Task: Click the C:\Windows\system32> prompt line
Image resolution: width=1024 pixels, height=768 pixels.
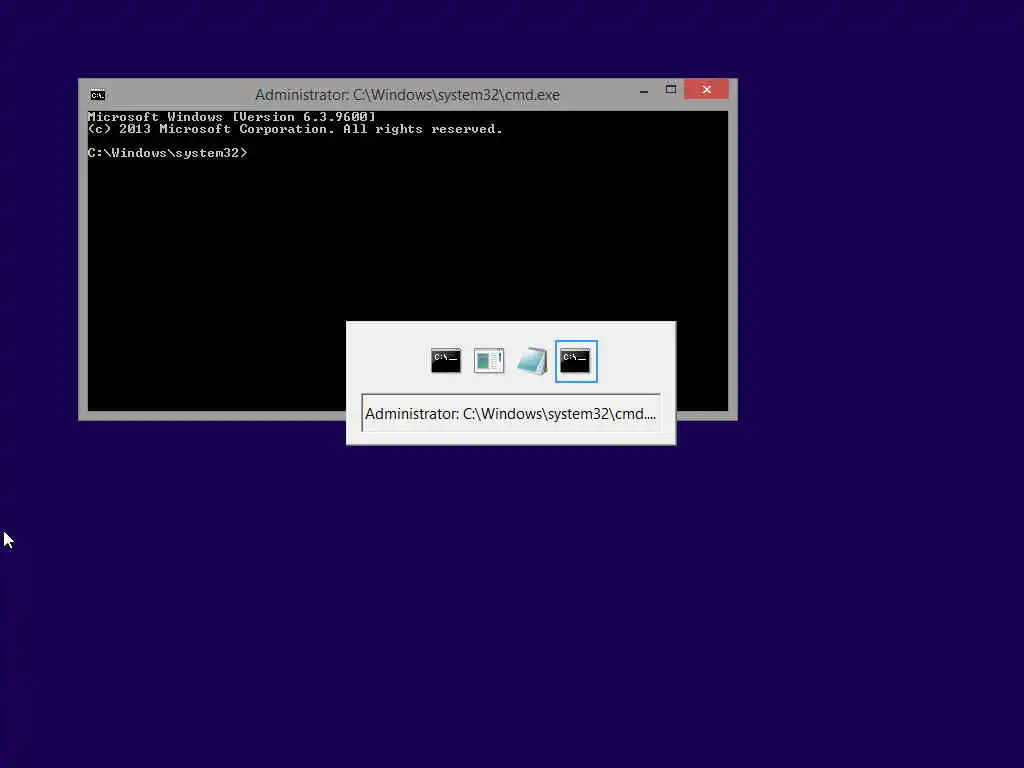Action: pyautogui.click(x=167, y=153)
